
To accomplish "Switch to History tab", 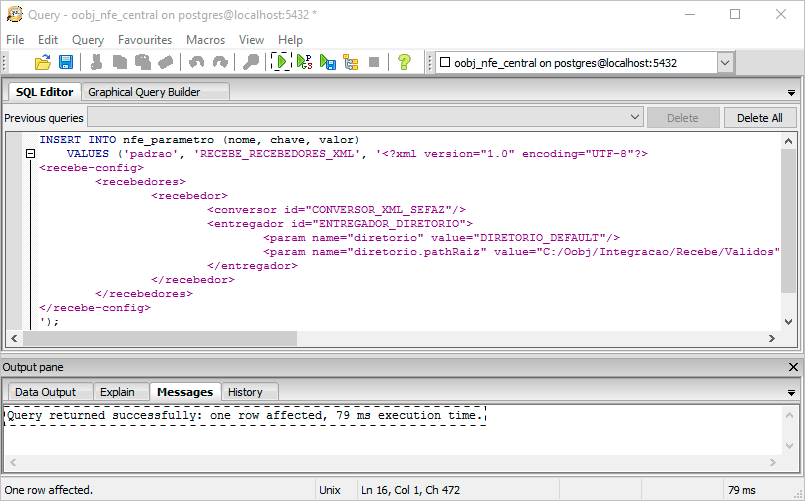I will [250, 392].
